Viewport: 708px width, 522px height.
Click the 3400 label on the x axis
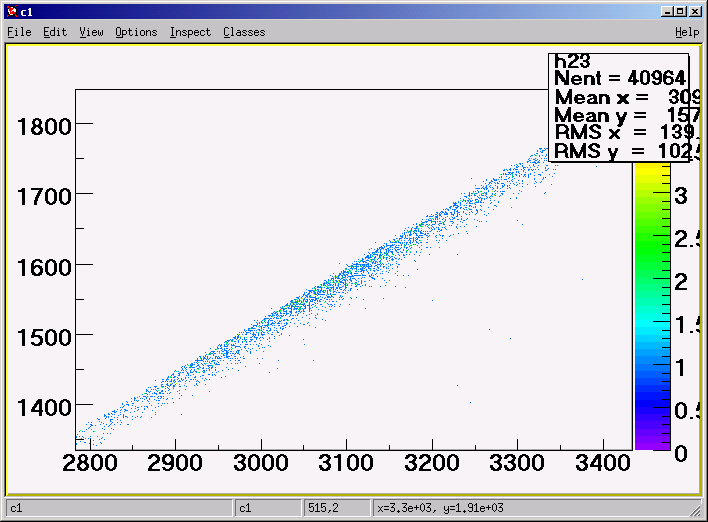[x=603, y=463]
